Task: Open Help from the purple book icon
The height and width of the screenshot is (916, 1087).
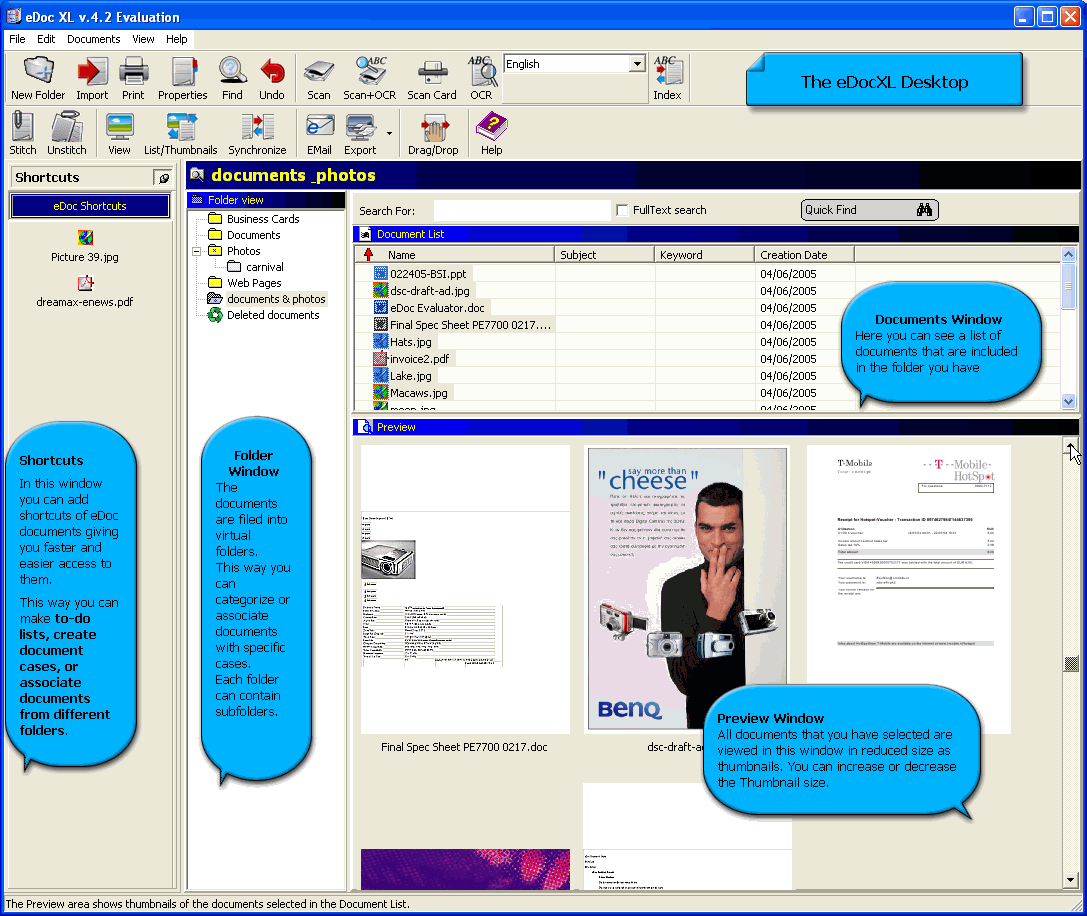Action: coord(492,134)
